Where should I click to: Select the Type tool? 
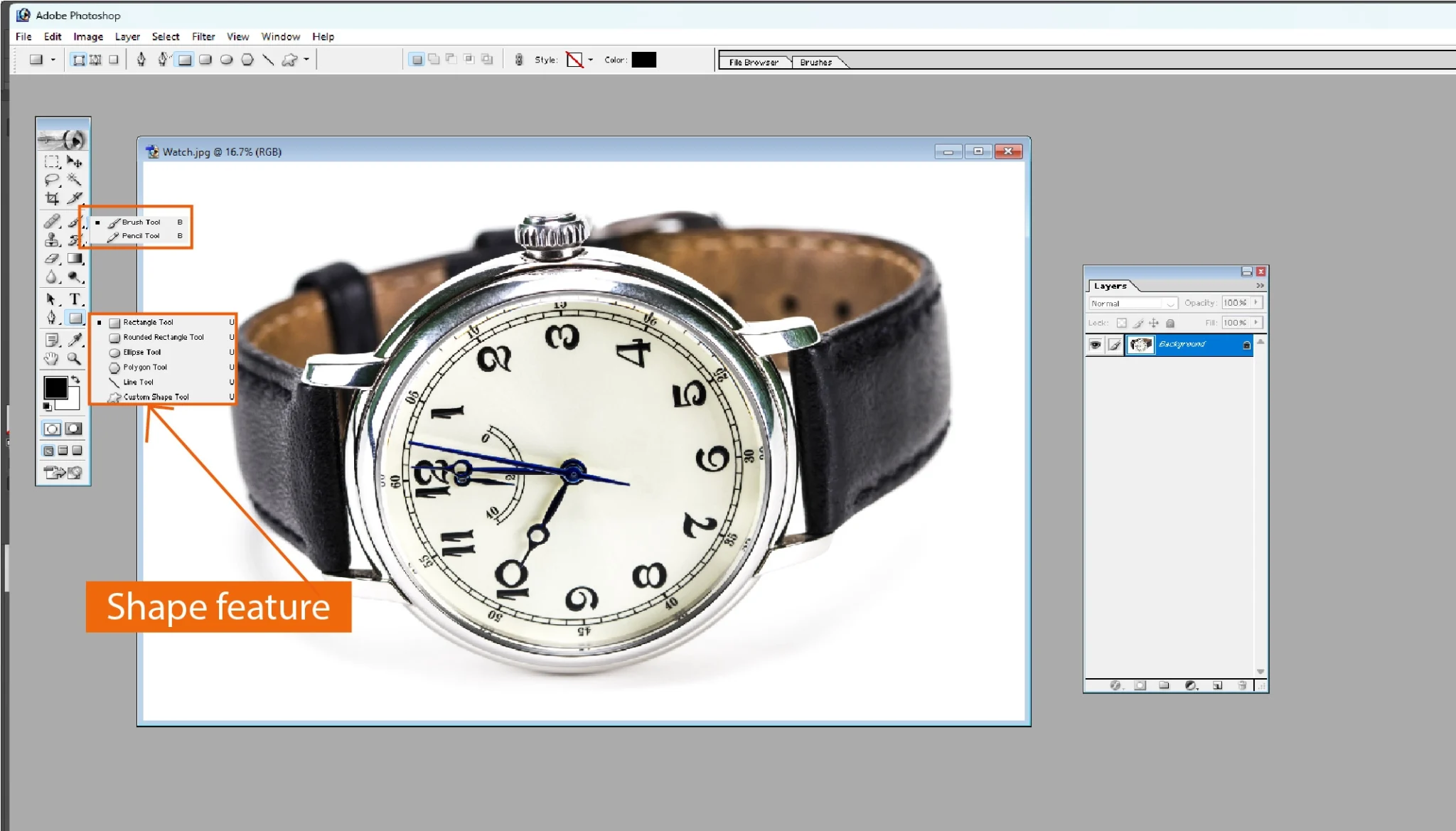tap(75, 299)
